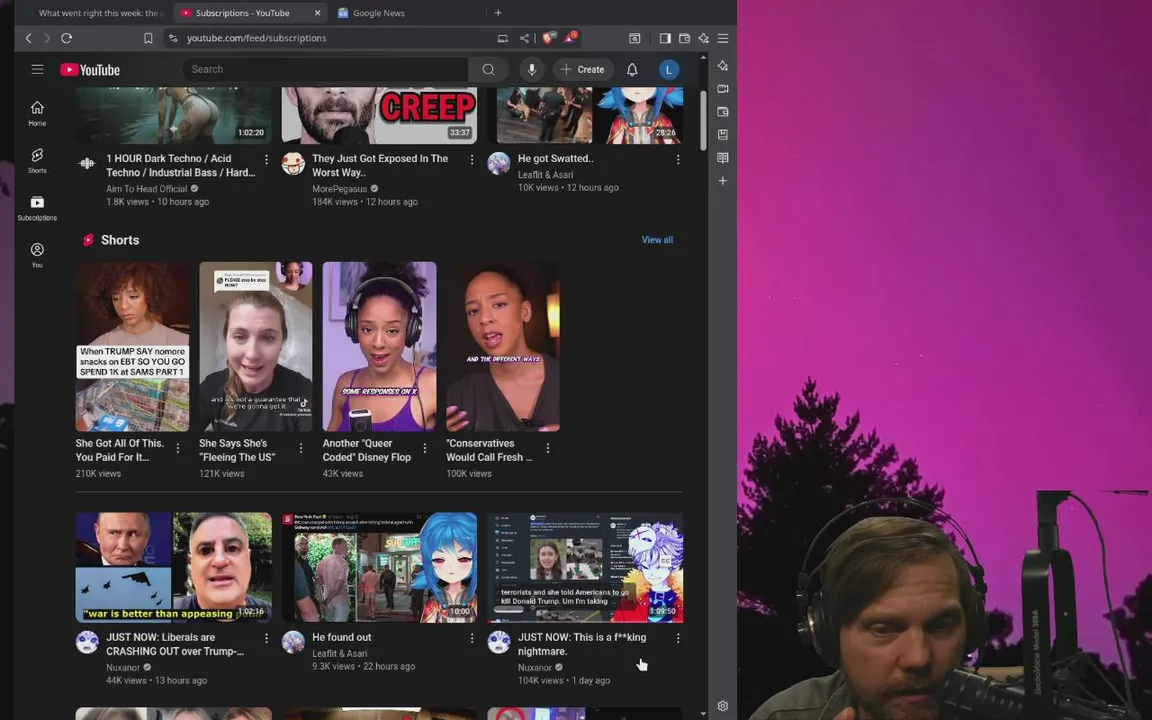Open side panel settings gear

(723, 706)
